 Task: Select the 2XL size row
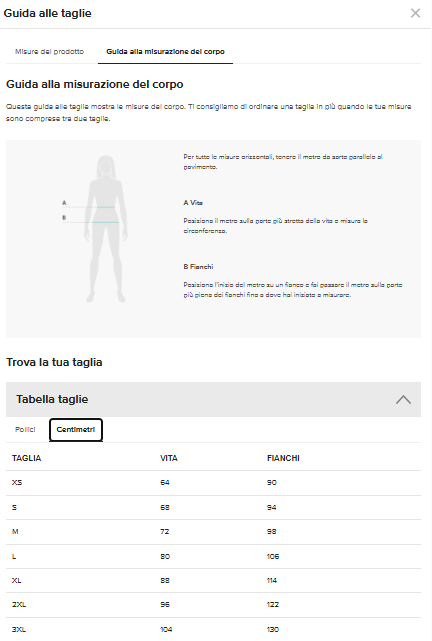(213, 605)
